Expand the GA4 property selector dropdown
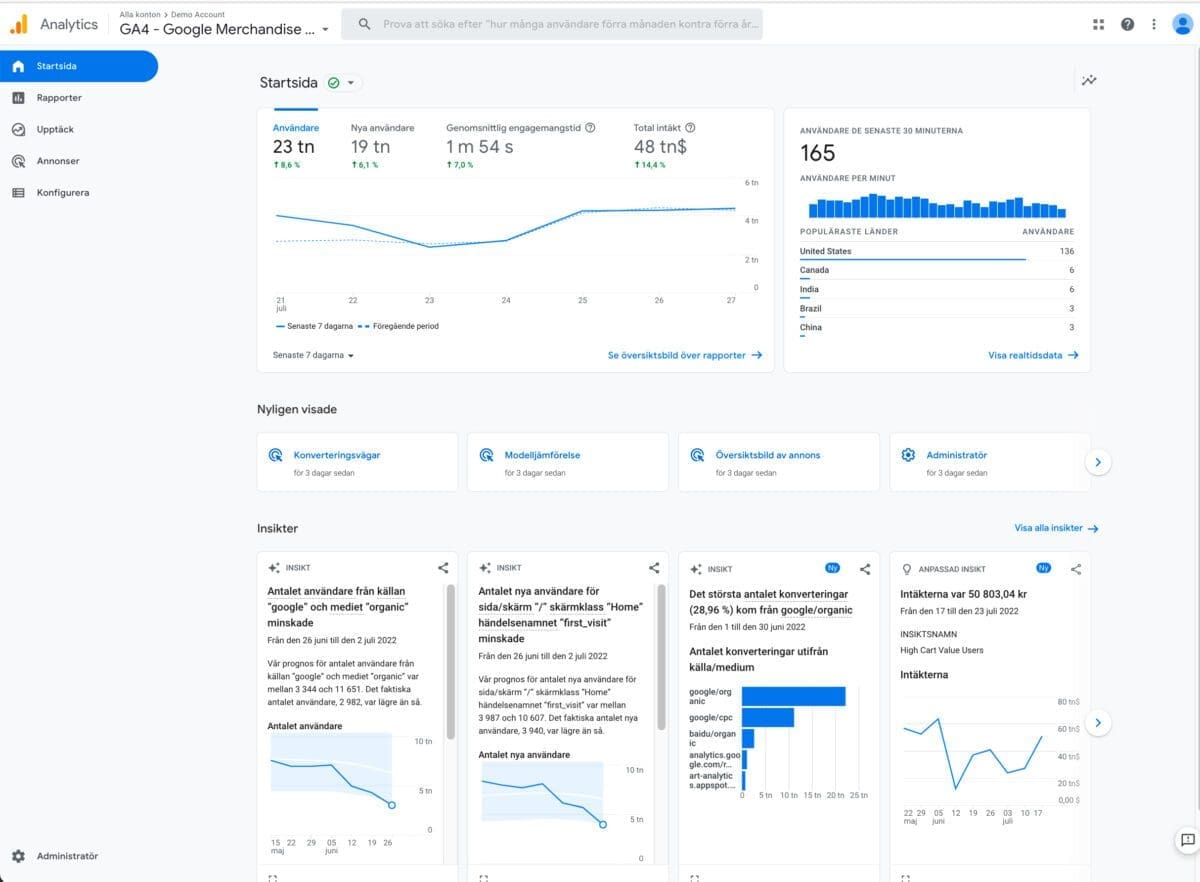 pyautogui.click(x=325, y=30)
